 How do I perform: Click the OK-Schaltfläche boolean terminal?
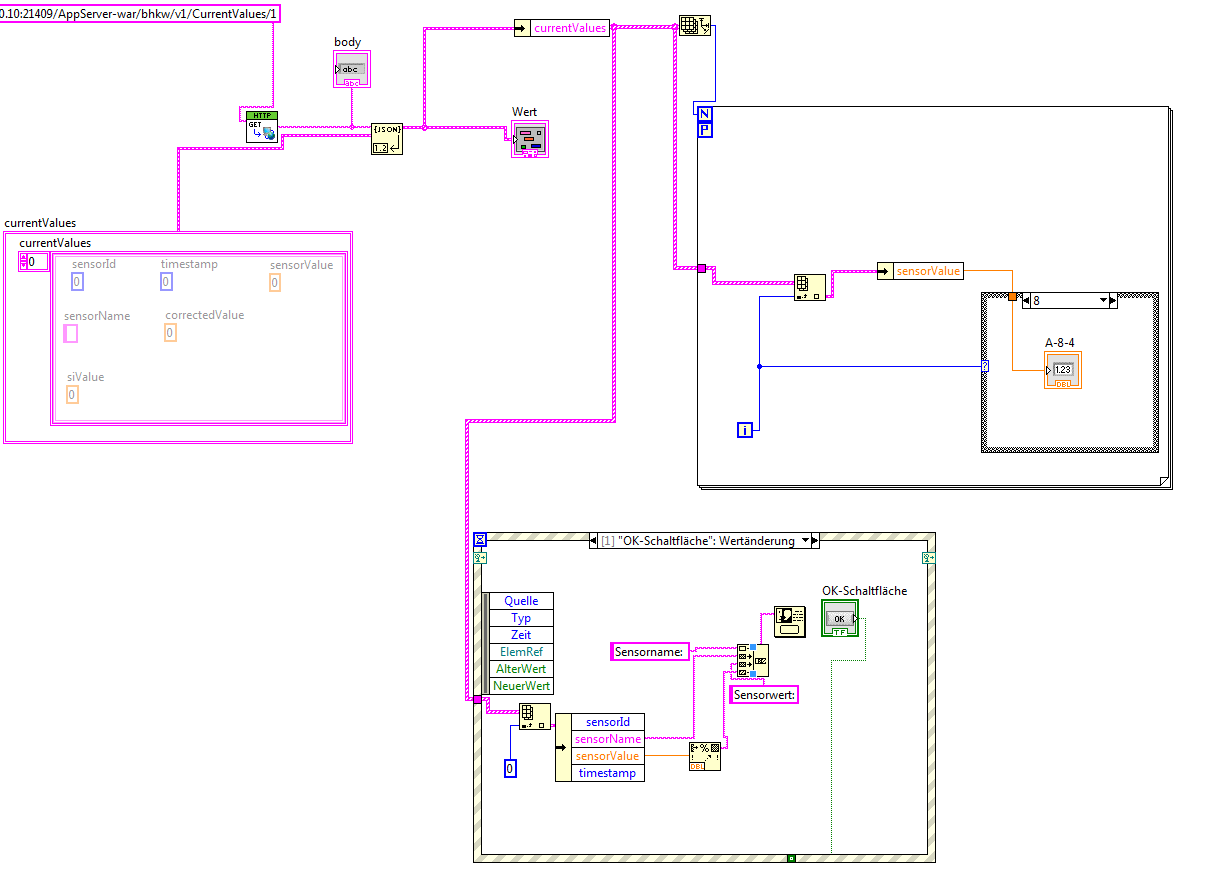pyautogui.click(x=840, y=619)
